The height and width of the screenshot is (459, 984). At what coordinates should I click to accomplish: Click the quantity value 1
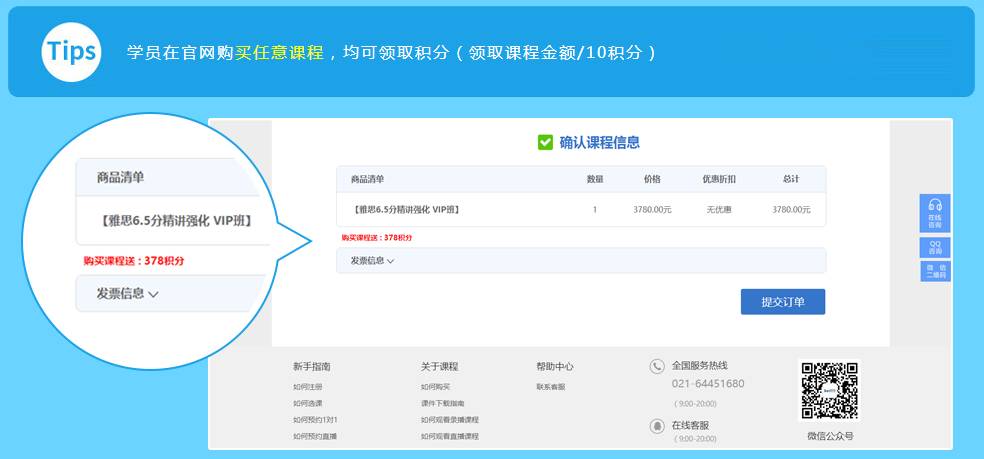tap(594, 210)
